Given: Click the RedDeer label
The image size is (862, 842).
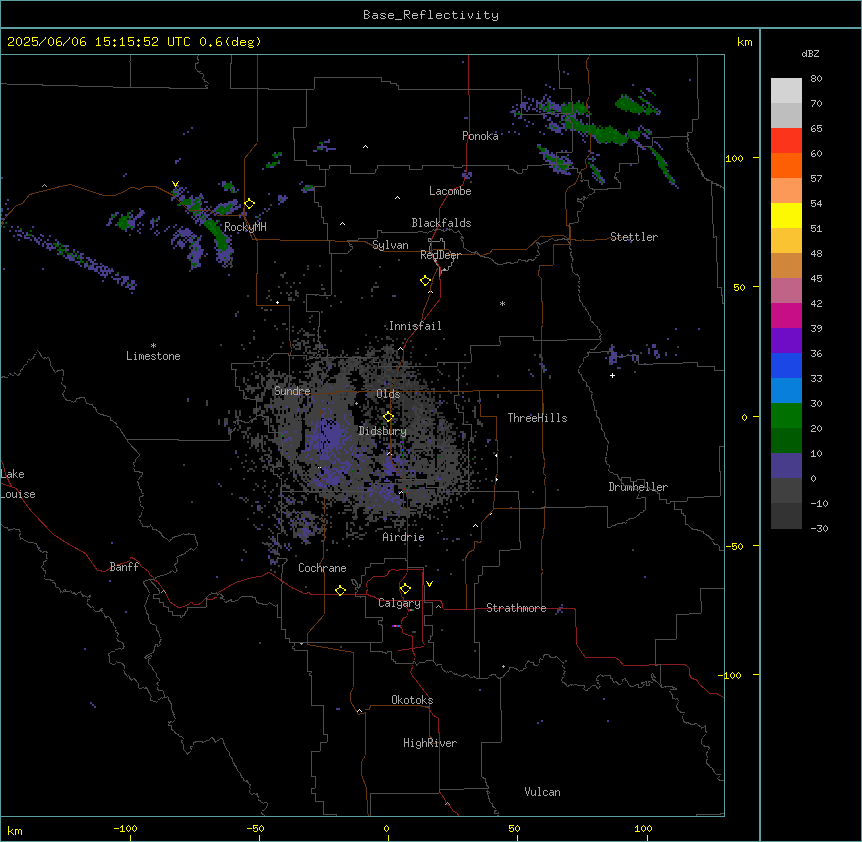Looking at the screenshot, I should coord(440,255).
